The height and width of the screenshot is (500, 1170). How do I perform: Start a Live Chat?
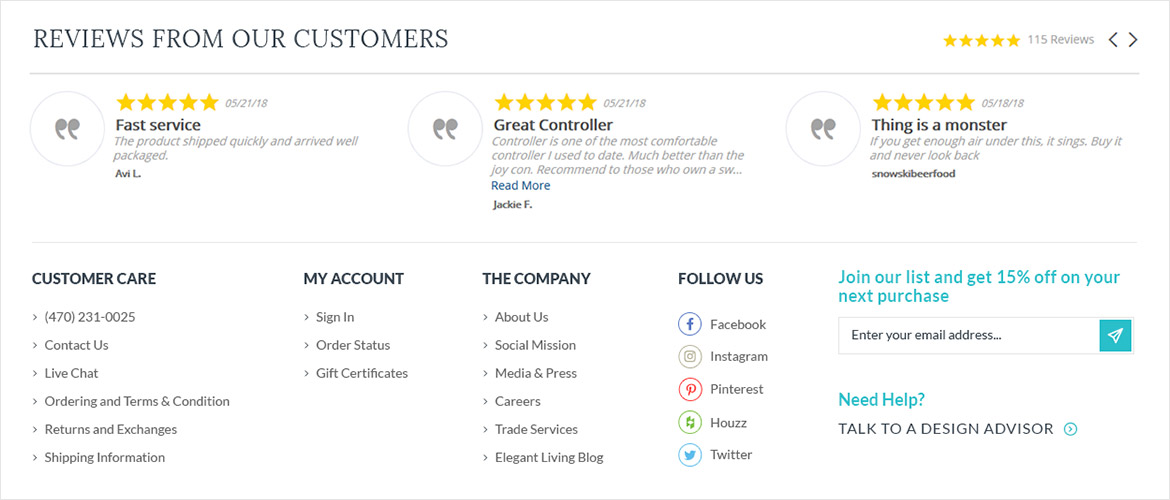[x=71, y=373]
